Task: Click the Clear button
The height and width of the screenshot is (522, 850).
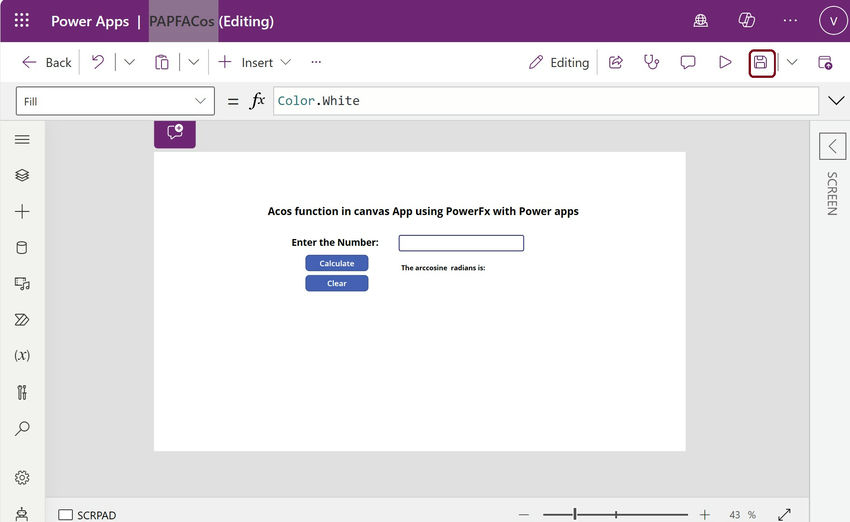Action: tap(337, 283)
